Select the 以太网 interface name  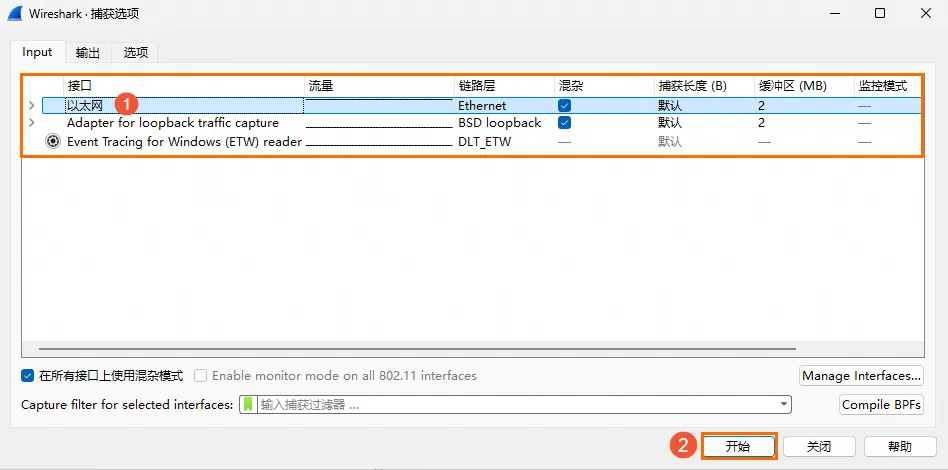85,105
